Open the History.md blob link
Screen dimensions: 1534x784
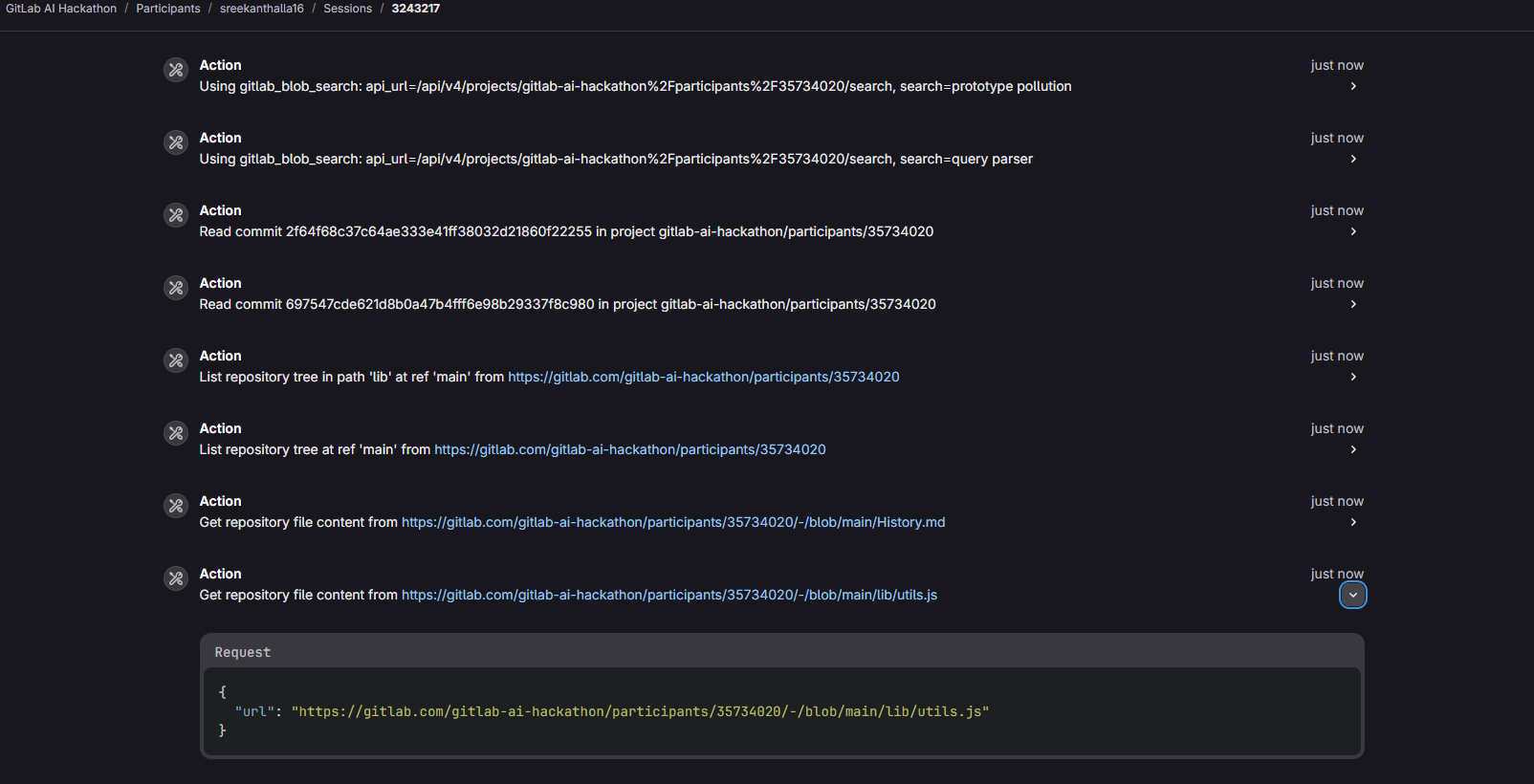673,522
